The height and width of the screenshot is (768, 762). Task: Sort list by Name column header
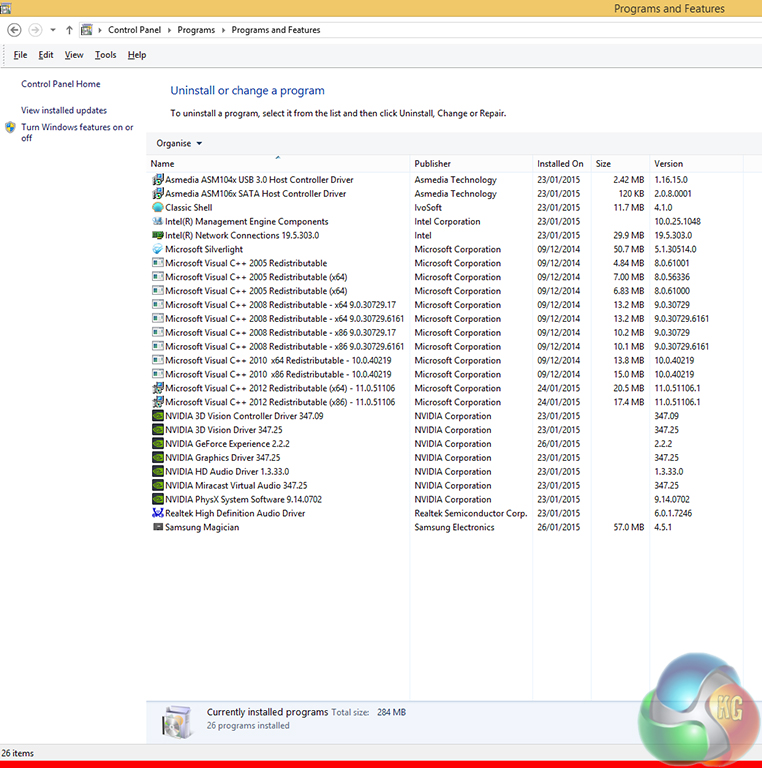point(278,164)
